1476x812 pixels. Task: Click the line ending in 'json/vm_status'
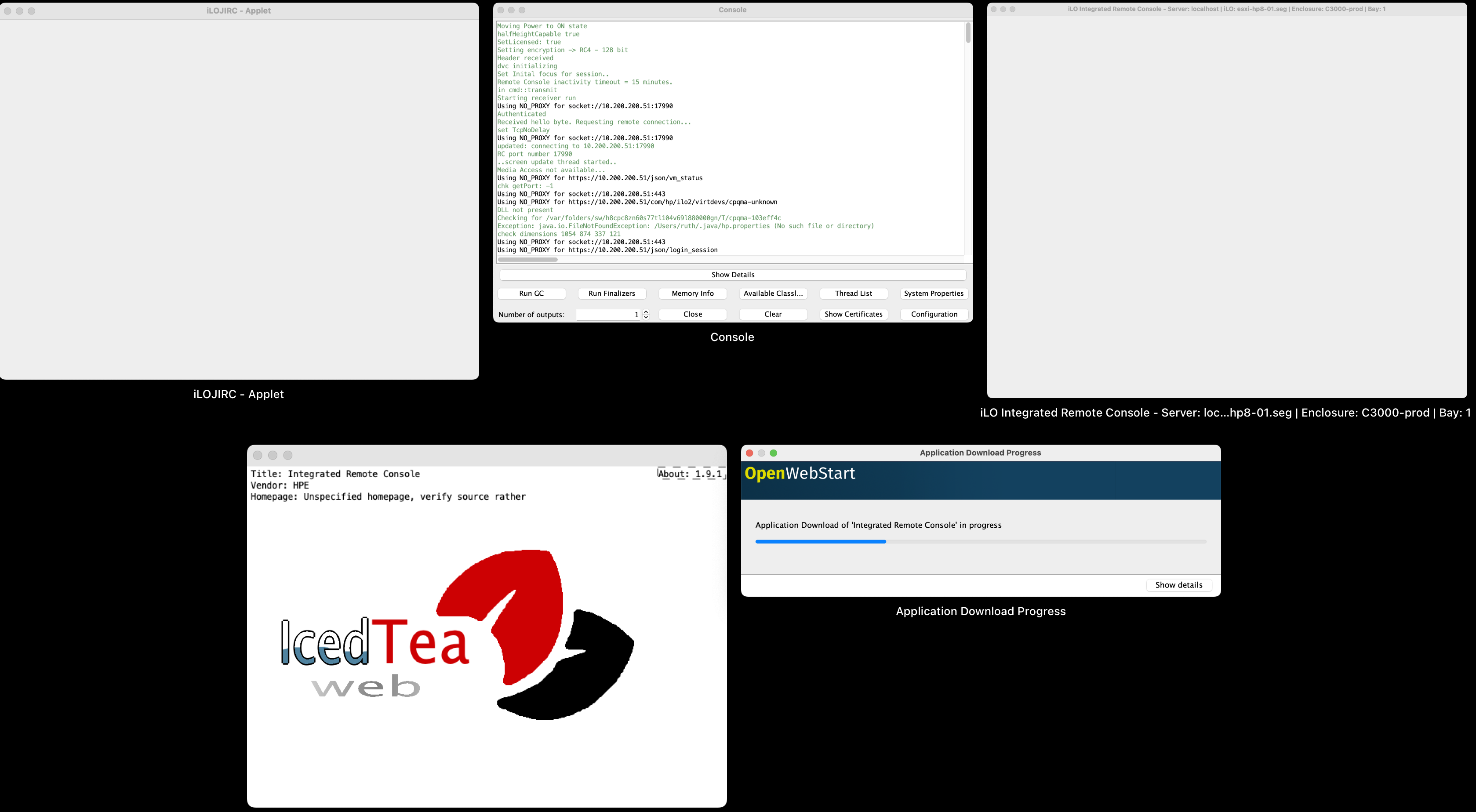600,178
